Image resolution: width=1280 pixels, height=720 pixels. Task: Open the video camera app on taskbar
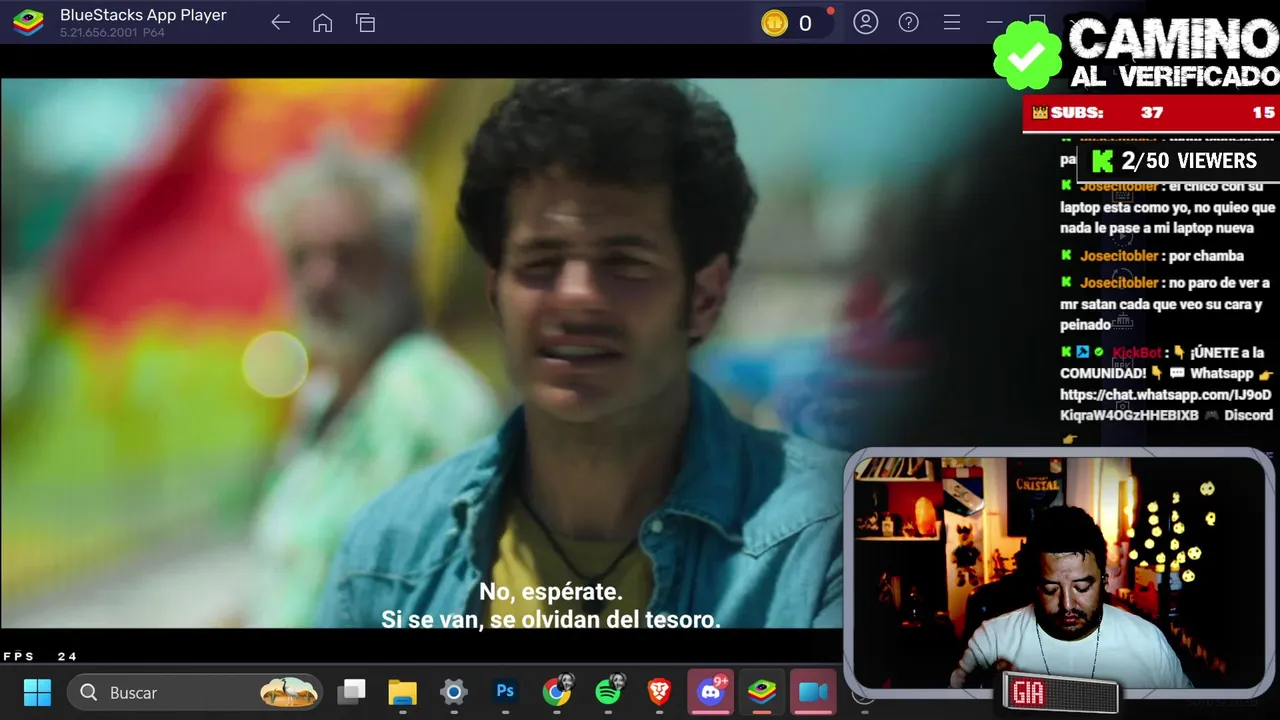point(813,692)
